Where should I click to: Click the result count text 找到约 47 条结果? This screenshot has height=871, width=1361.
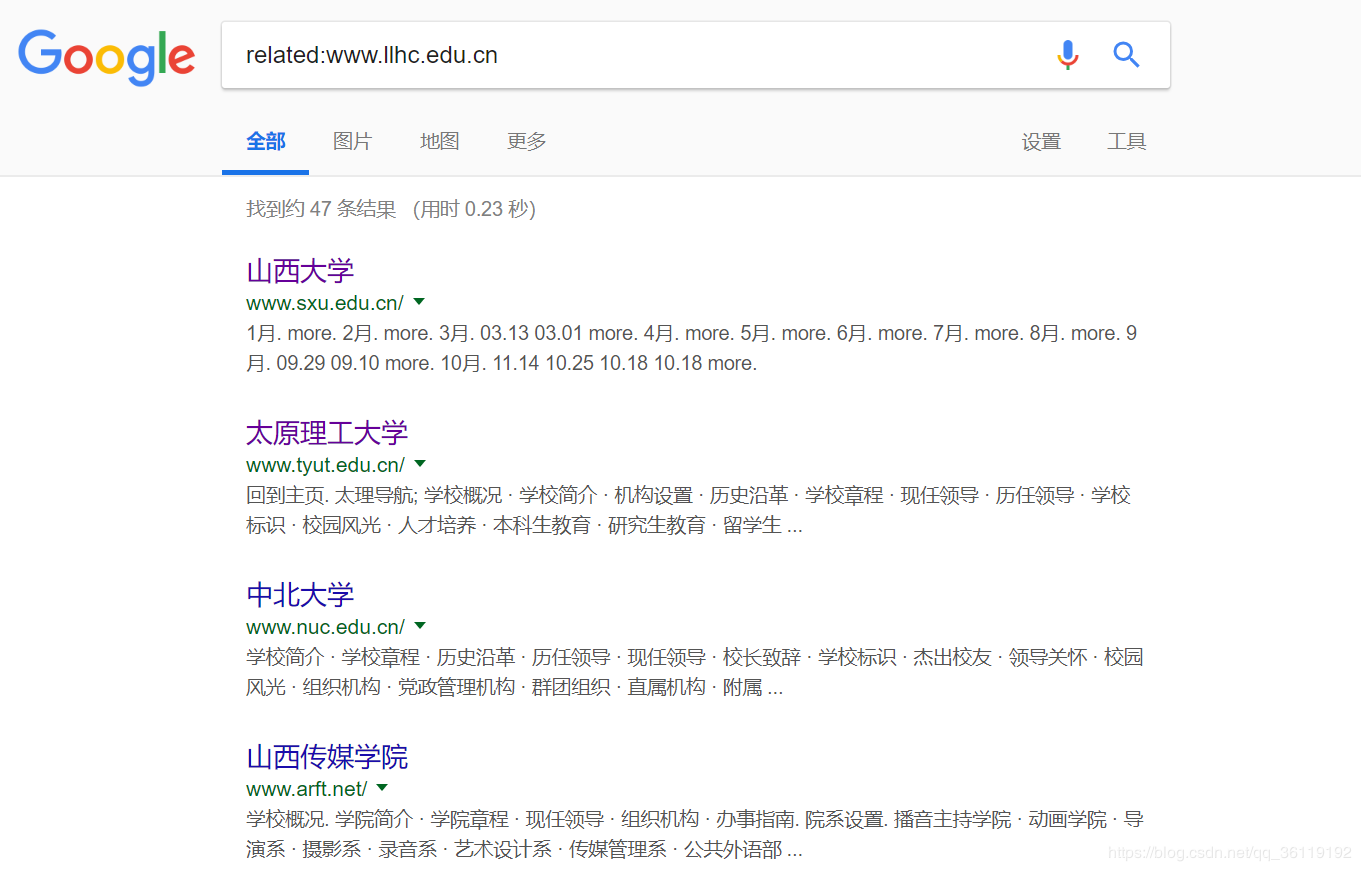pos(321,209)
